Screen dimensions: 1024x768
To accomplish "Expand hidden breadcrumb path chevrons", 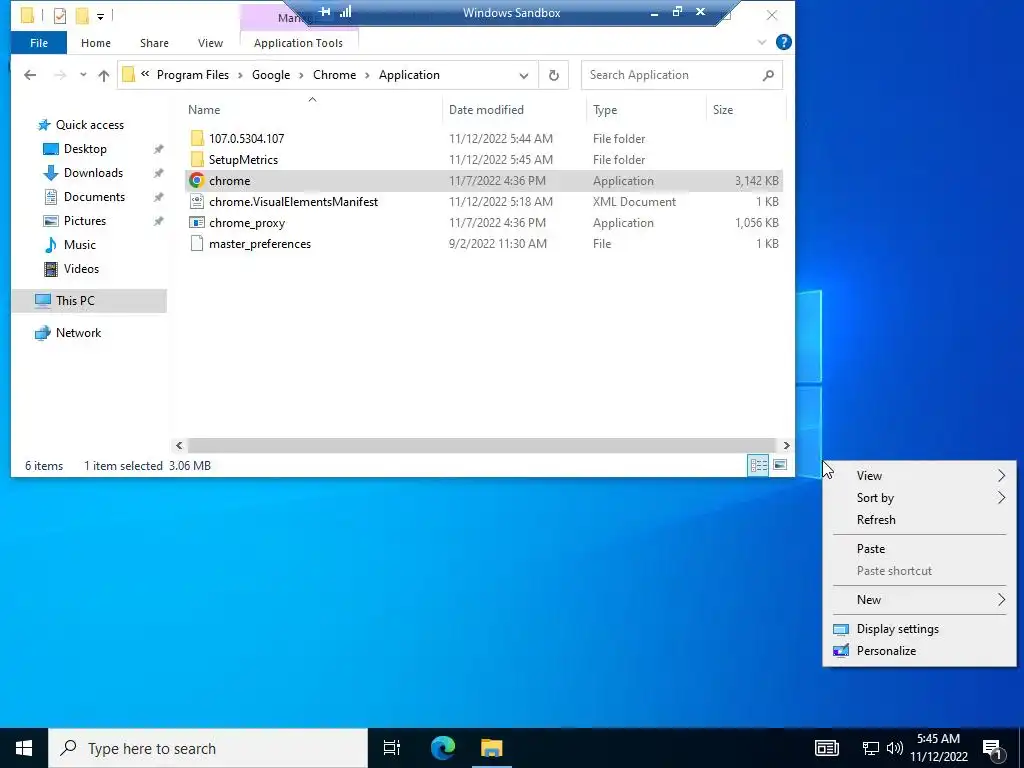I will [145, 74].
